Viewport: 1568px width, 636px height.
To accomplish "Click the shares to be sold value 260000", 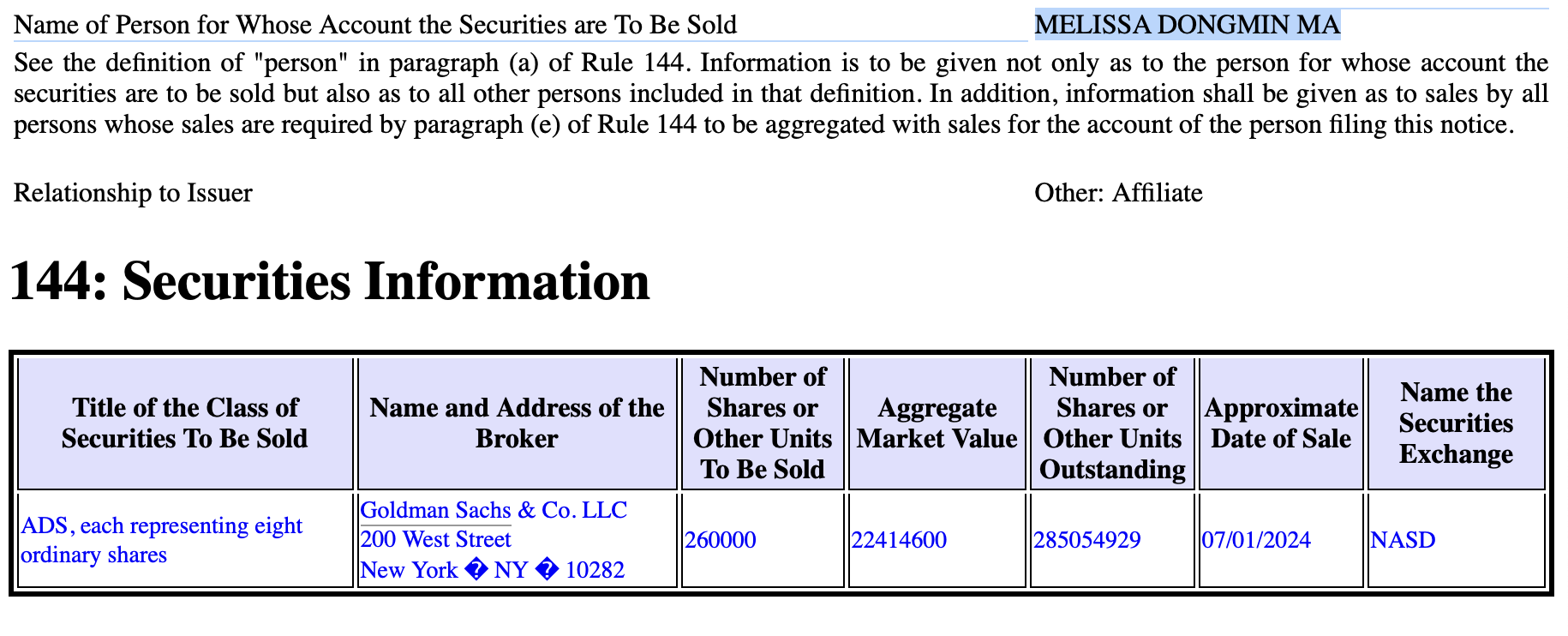I will tap(721, 540).
